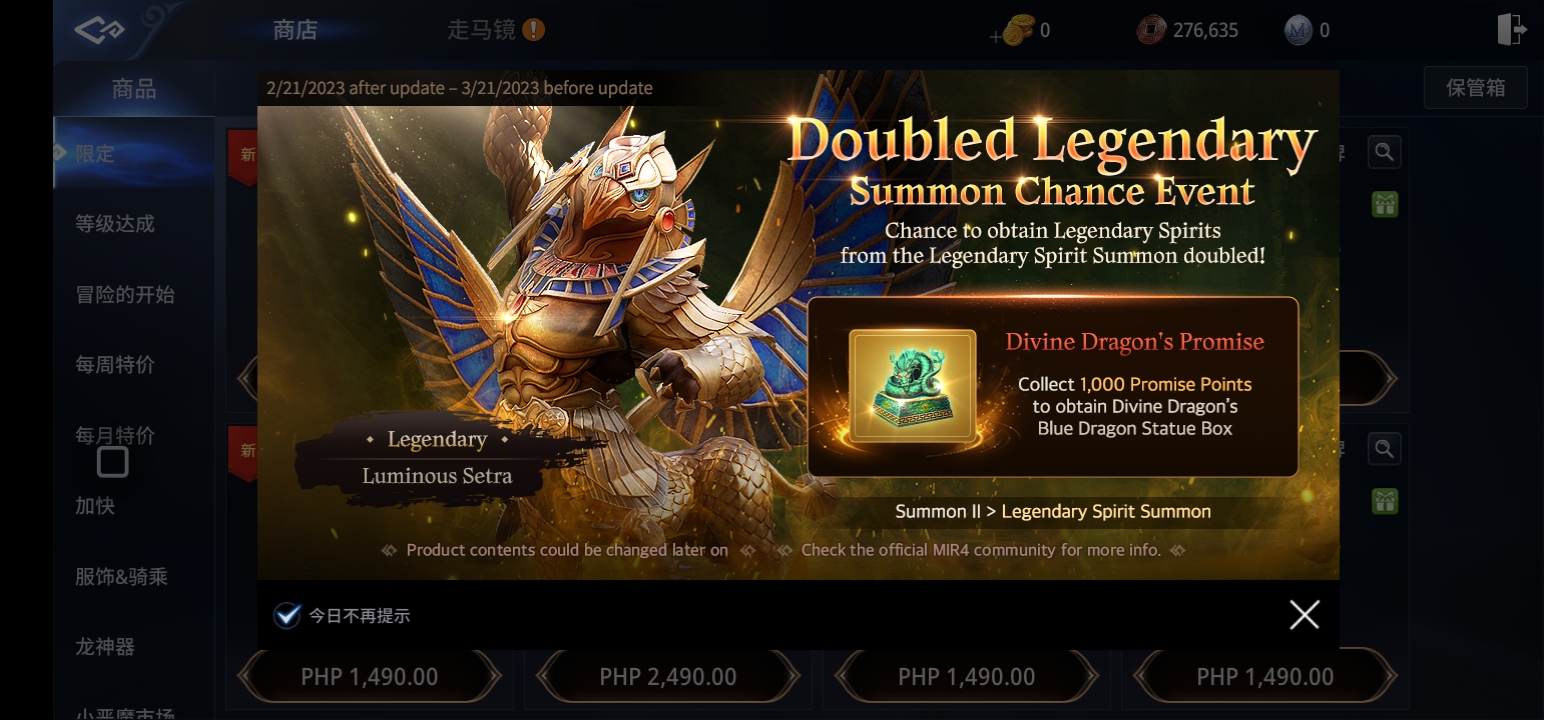1544x720 pixels.
Task: Select 每周特价 category in sidebar
Action: [115, 365]
